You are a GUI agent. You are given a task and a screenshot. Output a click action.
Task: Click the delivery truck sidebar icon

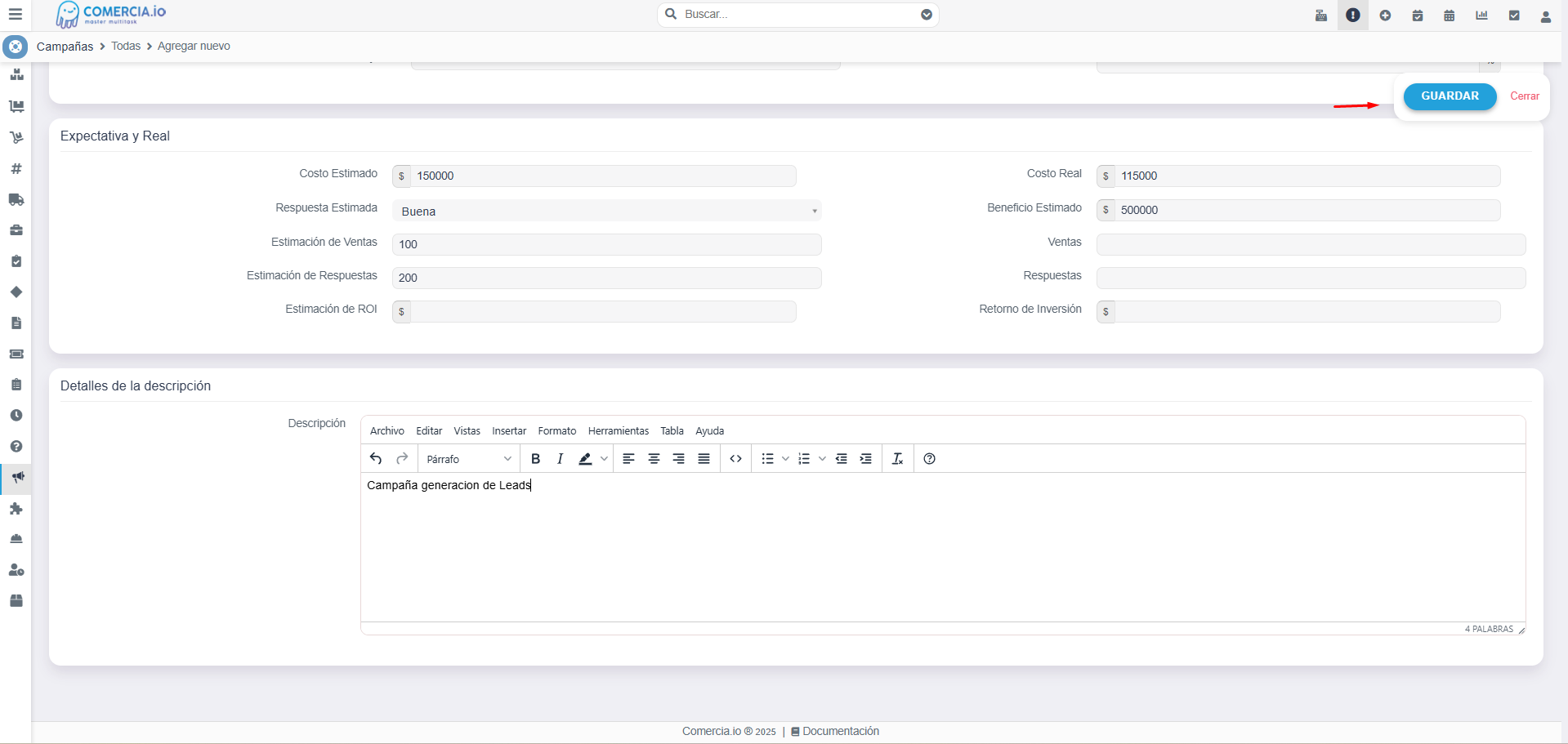[16, 199]
